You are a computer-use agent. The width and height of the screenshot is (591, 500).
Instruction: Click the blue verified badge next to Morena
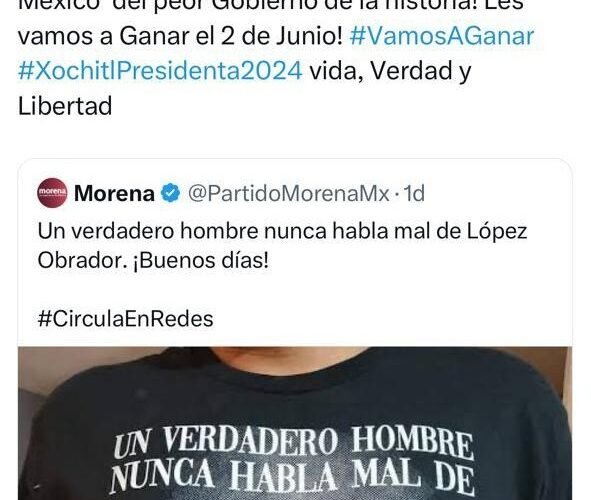point(171,193)
